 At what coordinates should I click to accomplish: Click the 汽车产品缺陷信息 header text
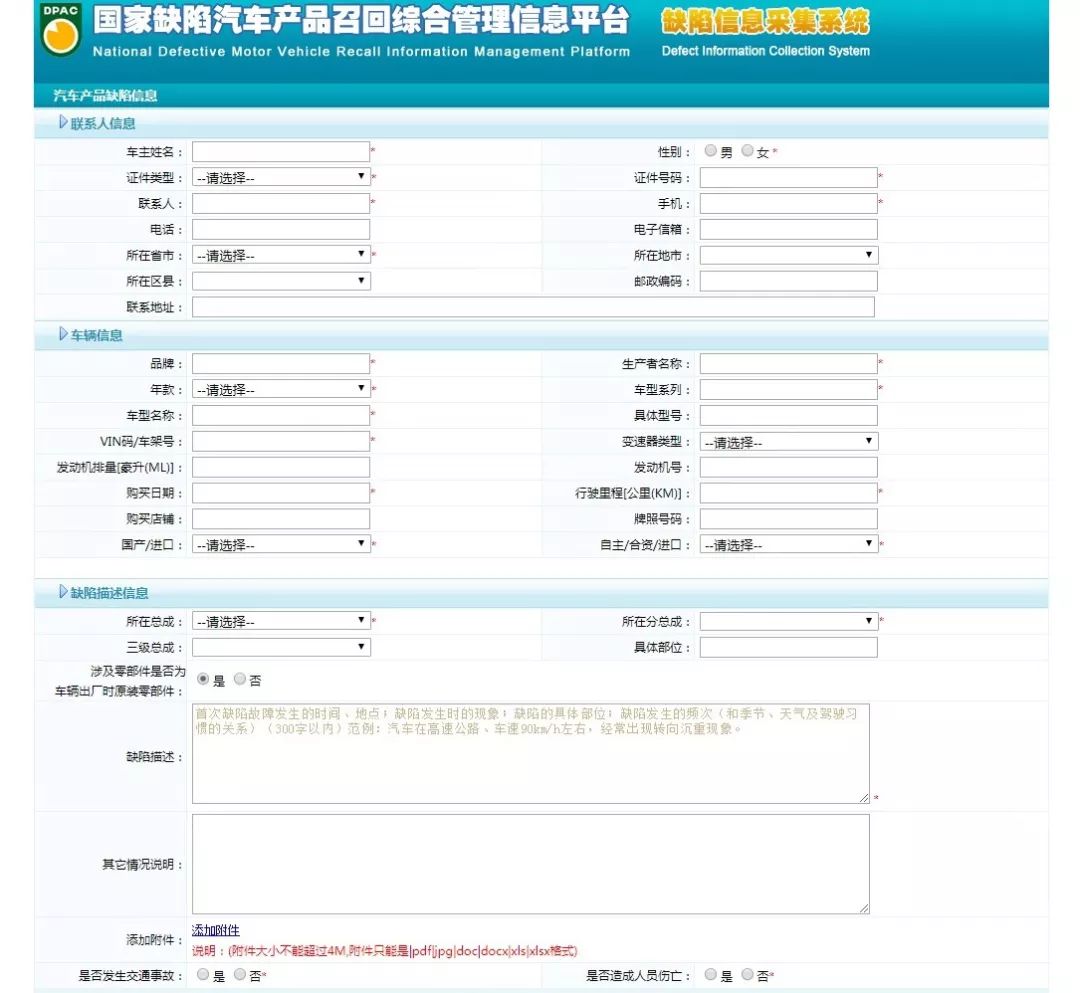click(x=105, y=96)
